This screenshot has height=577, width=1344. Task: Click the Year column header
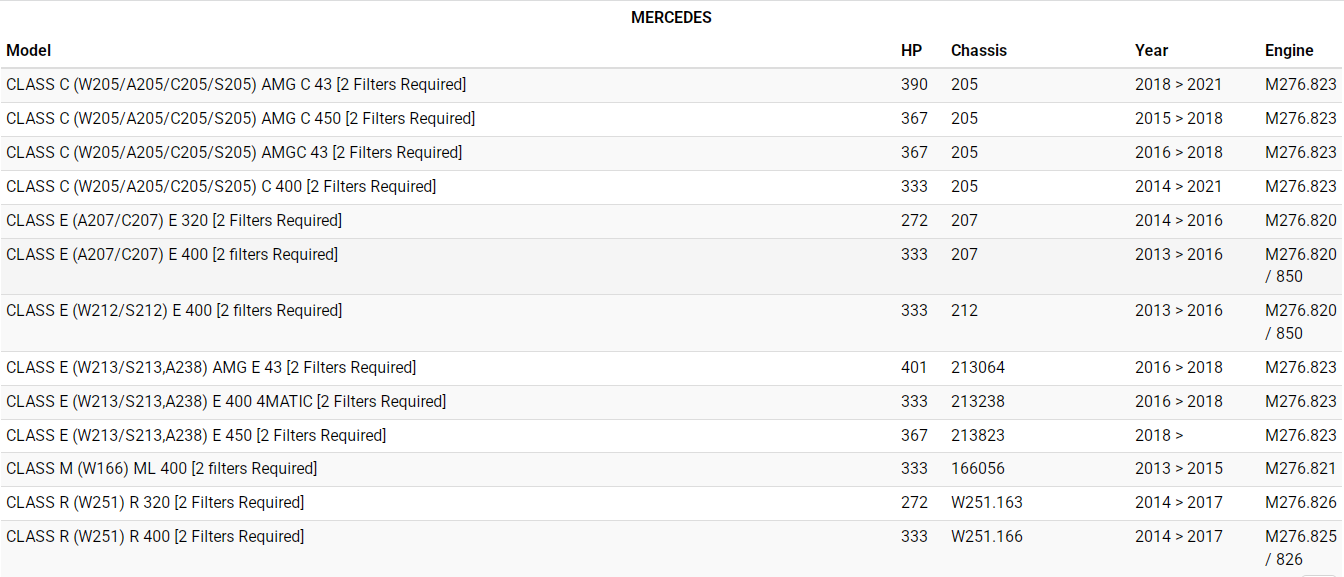click(1151, 50)
